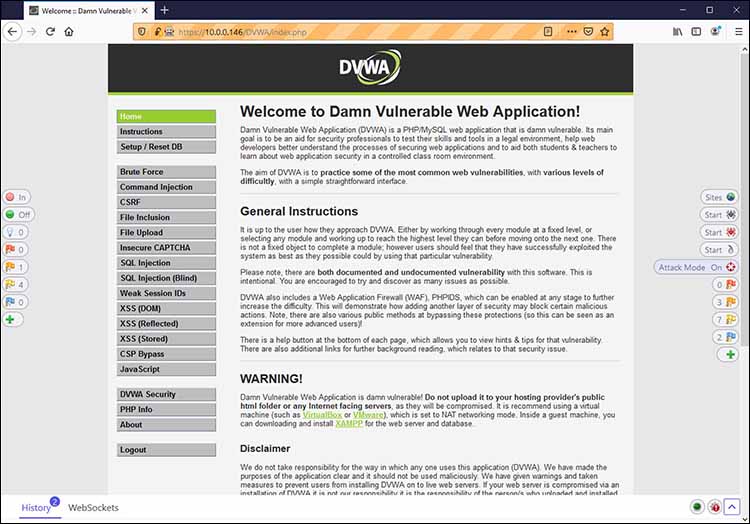The image size is (750, 524).
Task: Expand the bottom HUD drawer chevron
Action: click(x=732, y=507)
